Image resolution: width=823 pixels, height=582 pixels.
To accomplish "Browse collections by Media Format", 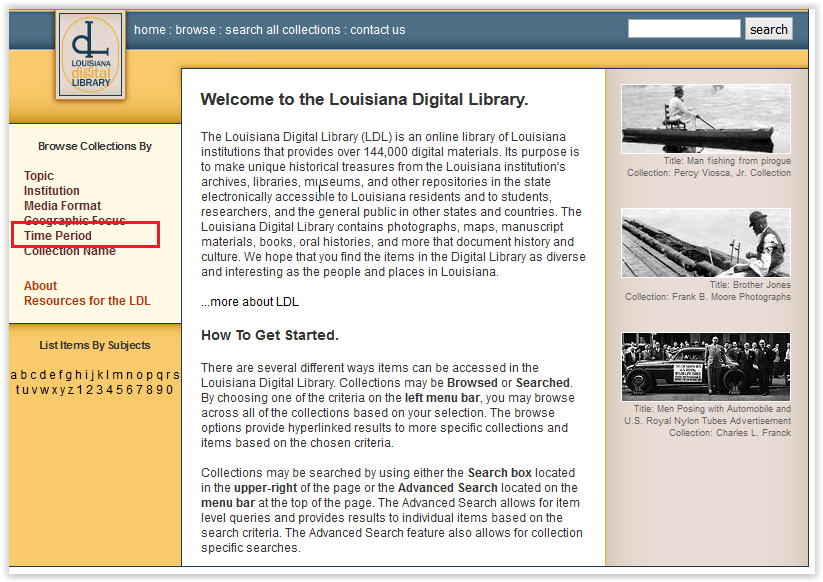I will point(62,206).
